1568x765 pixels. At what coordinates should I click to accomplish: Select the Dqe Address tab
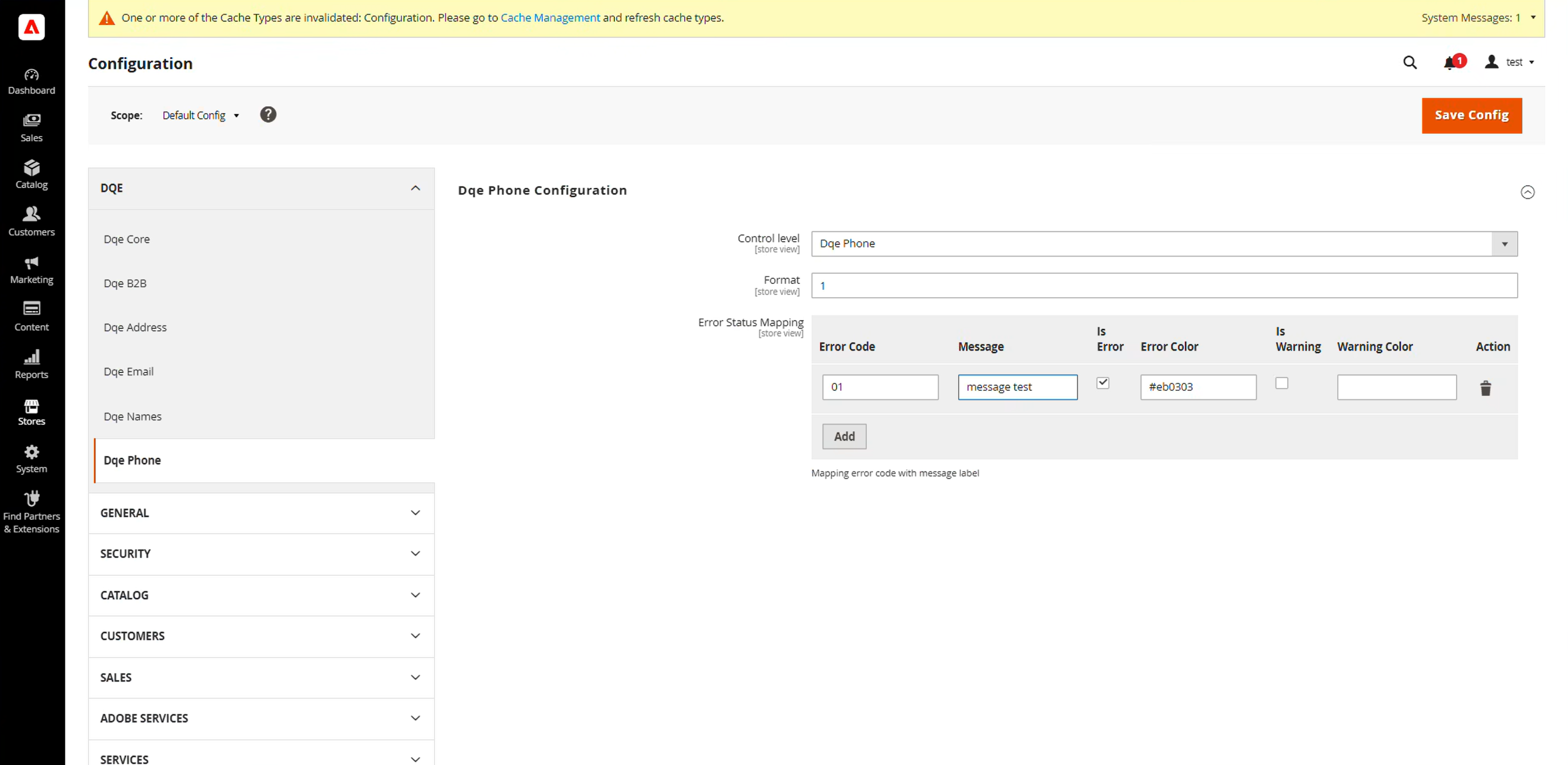135,328
